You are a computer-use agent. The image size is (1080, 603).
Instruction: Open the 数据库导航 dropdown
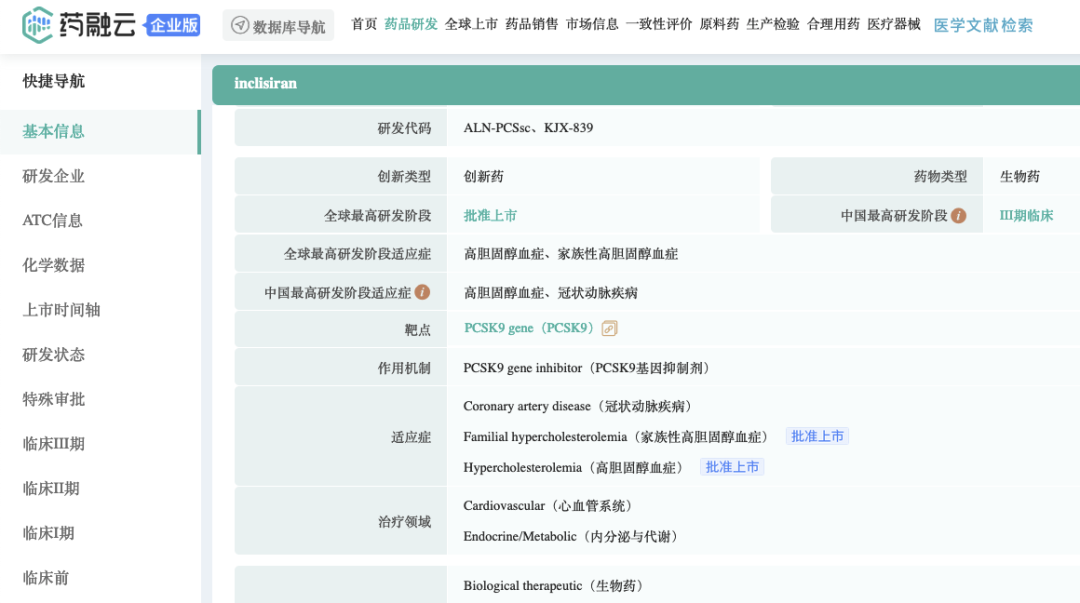279,26
